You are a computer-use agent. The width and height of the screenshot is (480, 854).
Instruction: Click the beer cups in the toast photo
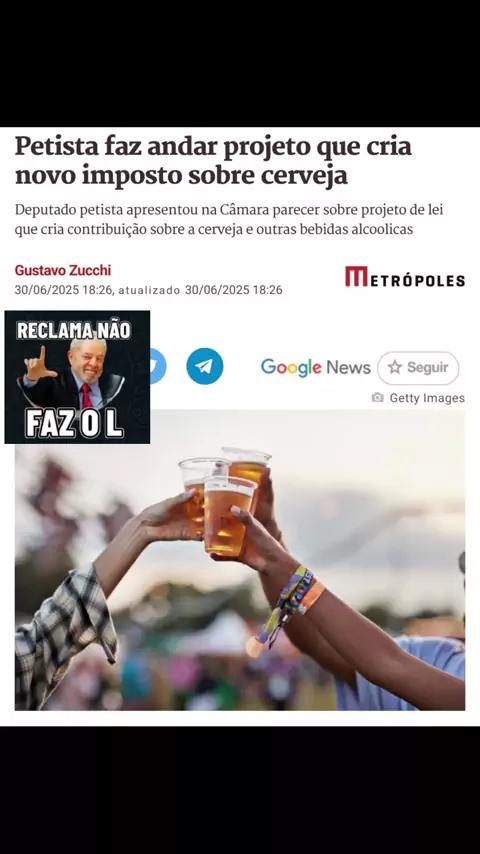tap(226, 498)
